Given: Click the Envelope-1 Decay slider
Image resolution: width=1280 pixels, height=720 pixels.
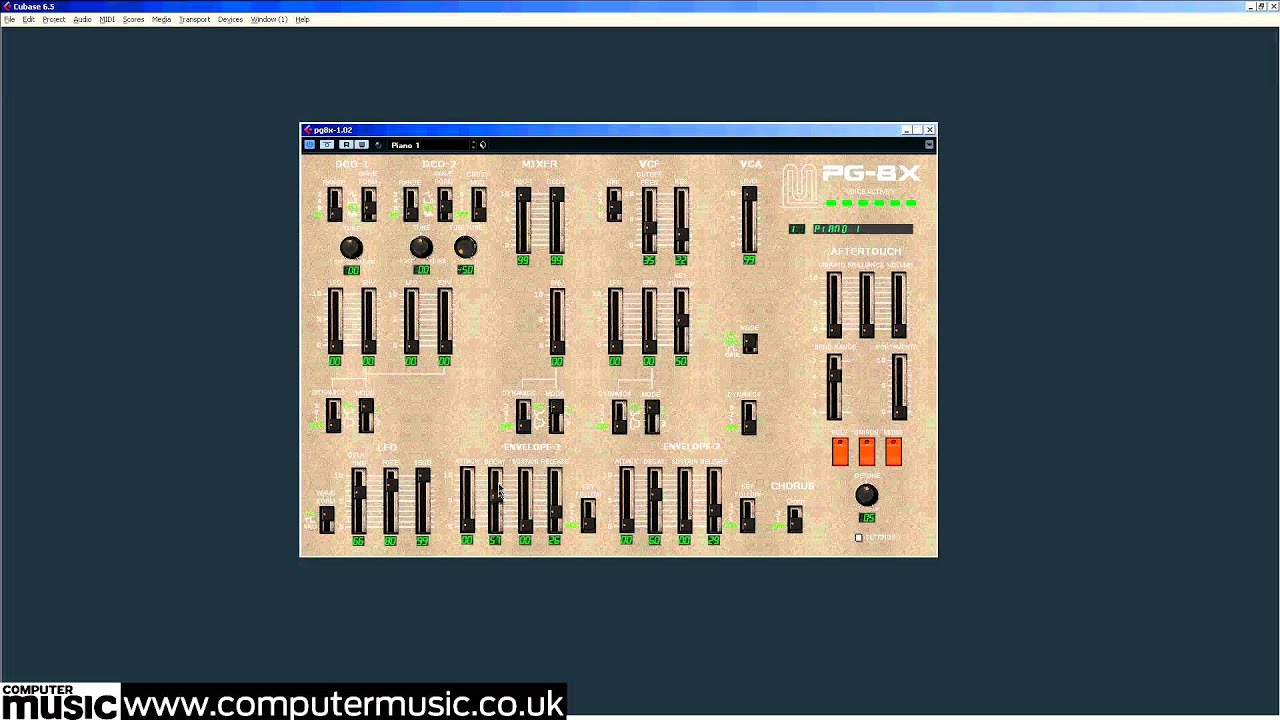Looking at the screenshot, I should coord(495,502).
